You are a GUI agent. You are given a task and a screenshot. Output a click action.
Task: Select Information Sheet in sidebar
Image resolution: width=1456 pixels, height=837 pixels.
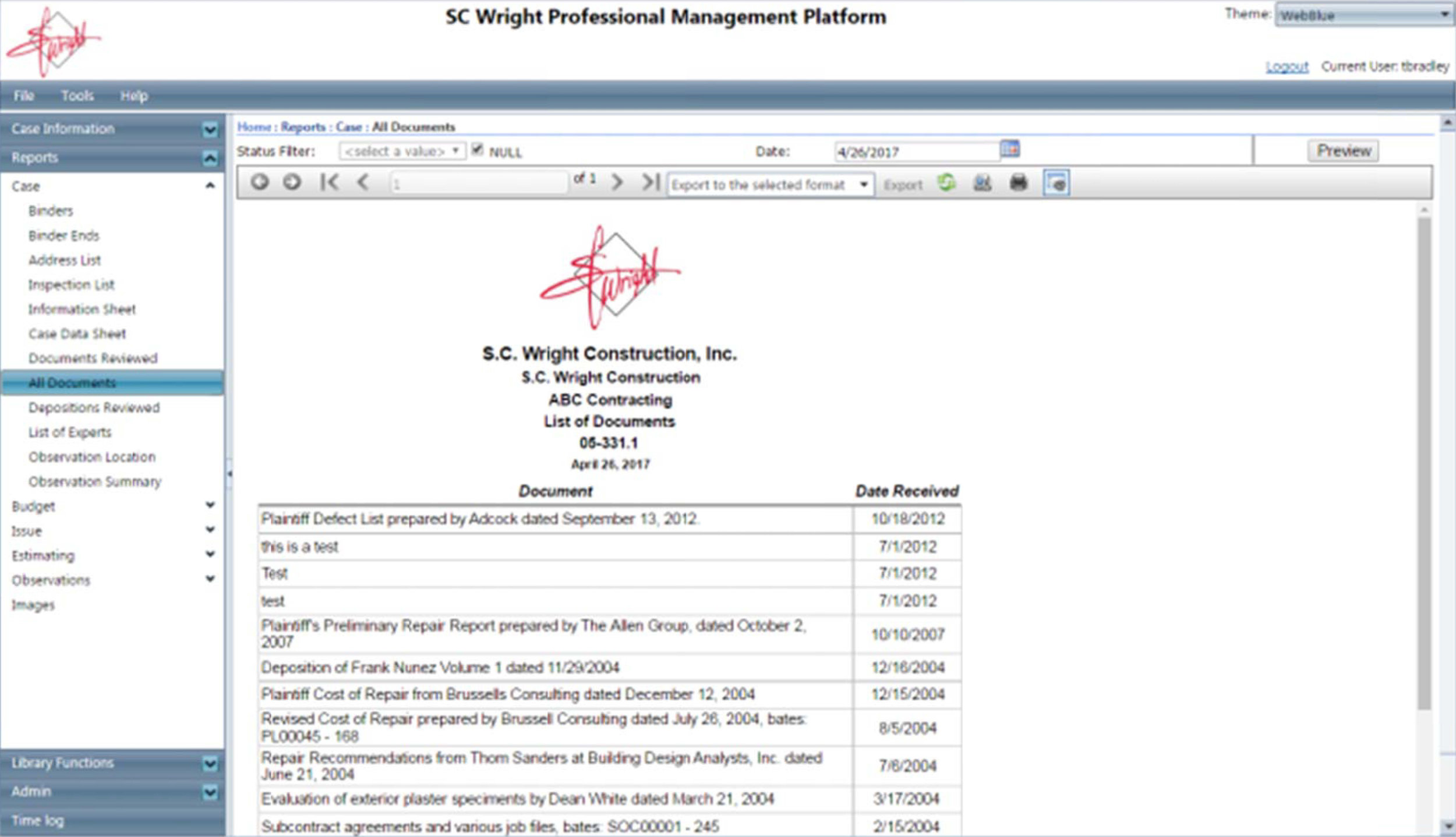[x=82, y=309]
